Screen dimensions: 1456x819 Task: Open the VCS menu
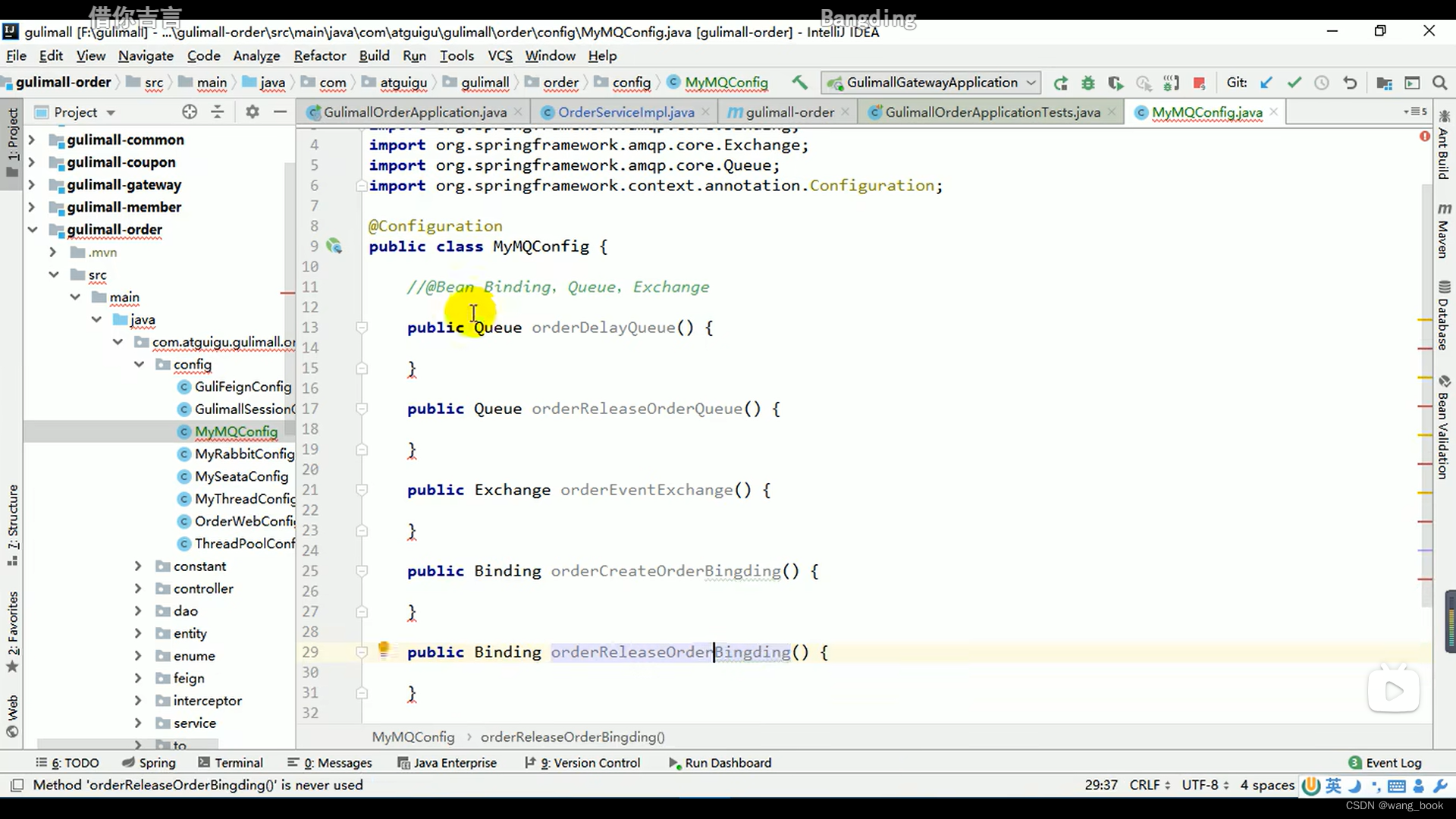pos(500,55)
